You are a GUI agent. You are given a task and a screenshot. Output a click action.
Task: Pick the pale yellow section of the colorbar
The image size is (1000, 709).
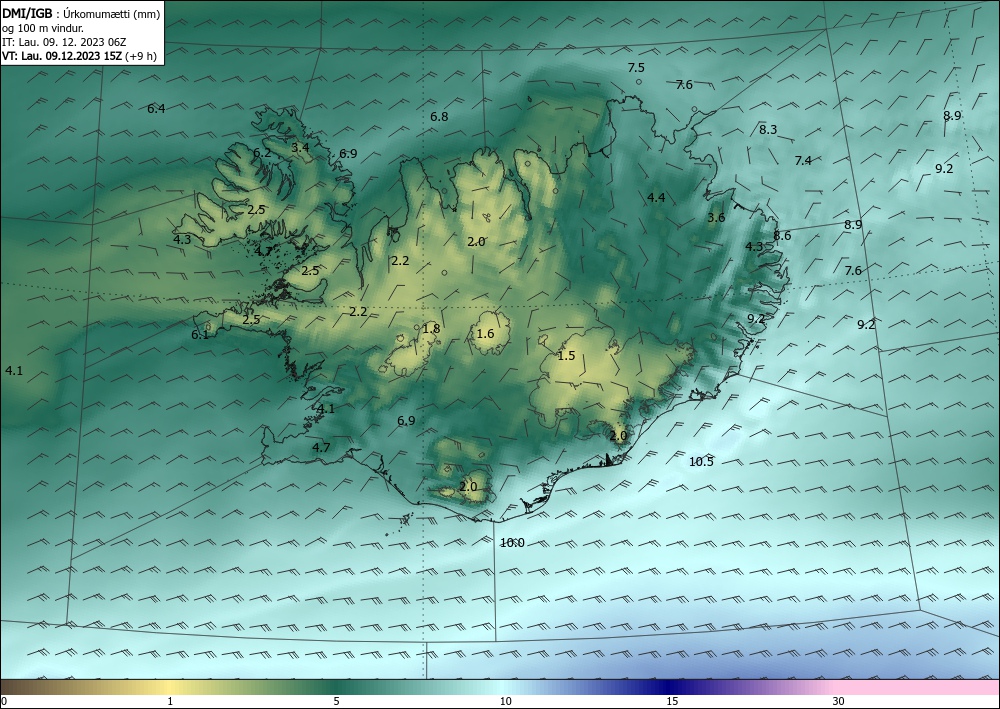170,687
